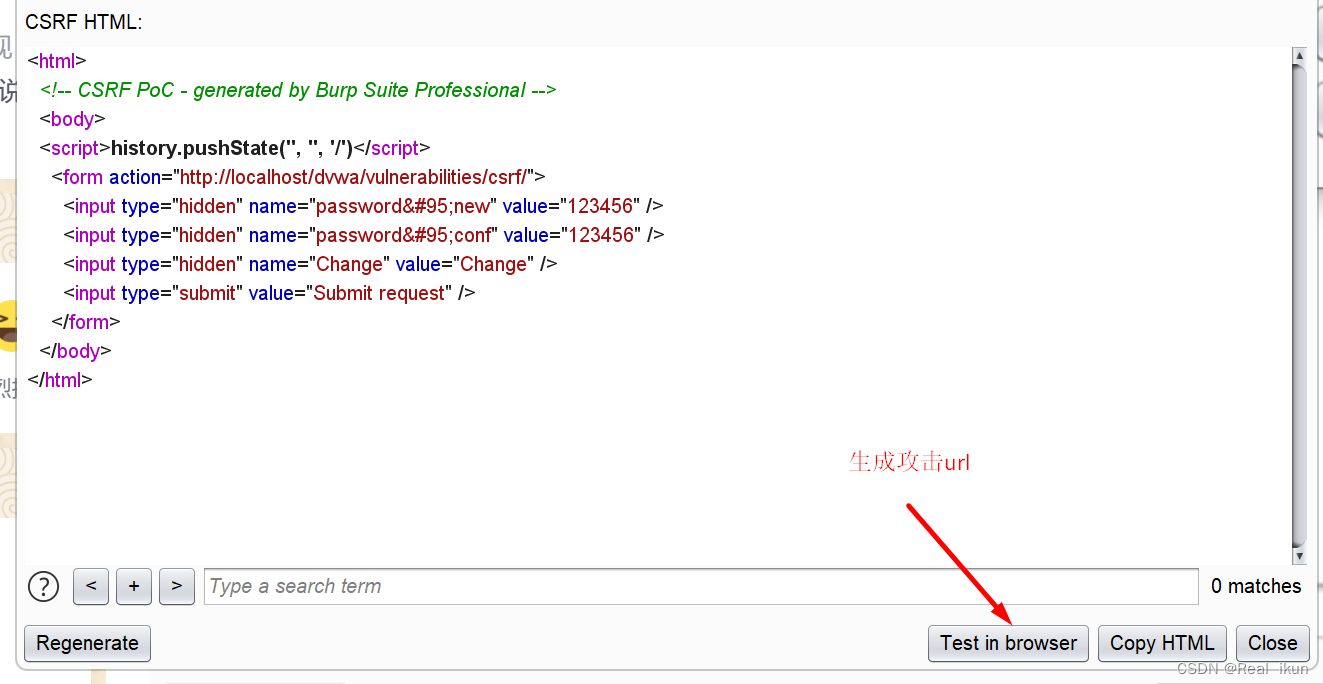The image size is (1323, 684).
Task: Regenerate the CSRF HTML
Action: pyautogui.click(x=87, y=643)
